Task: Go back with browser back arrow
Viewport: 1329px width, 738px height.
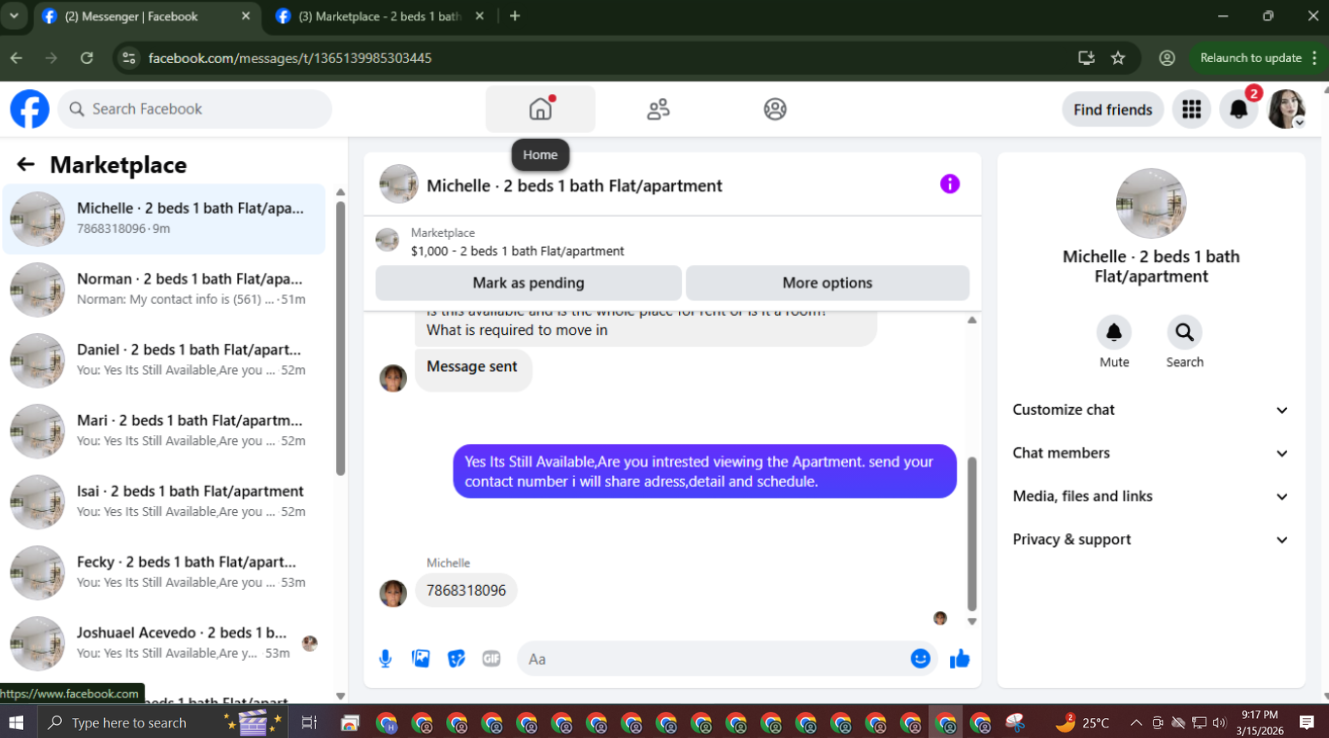Action: pyautogui.click(x=16, y=58)
